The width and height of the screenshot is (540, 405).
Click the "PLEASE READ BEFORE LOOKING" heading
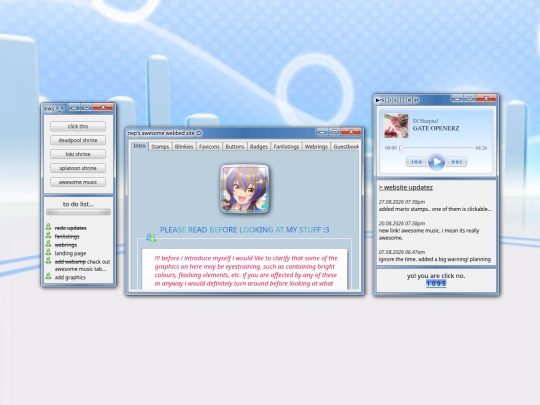pos(245,230)
